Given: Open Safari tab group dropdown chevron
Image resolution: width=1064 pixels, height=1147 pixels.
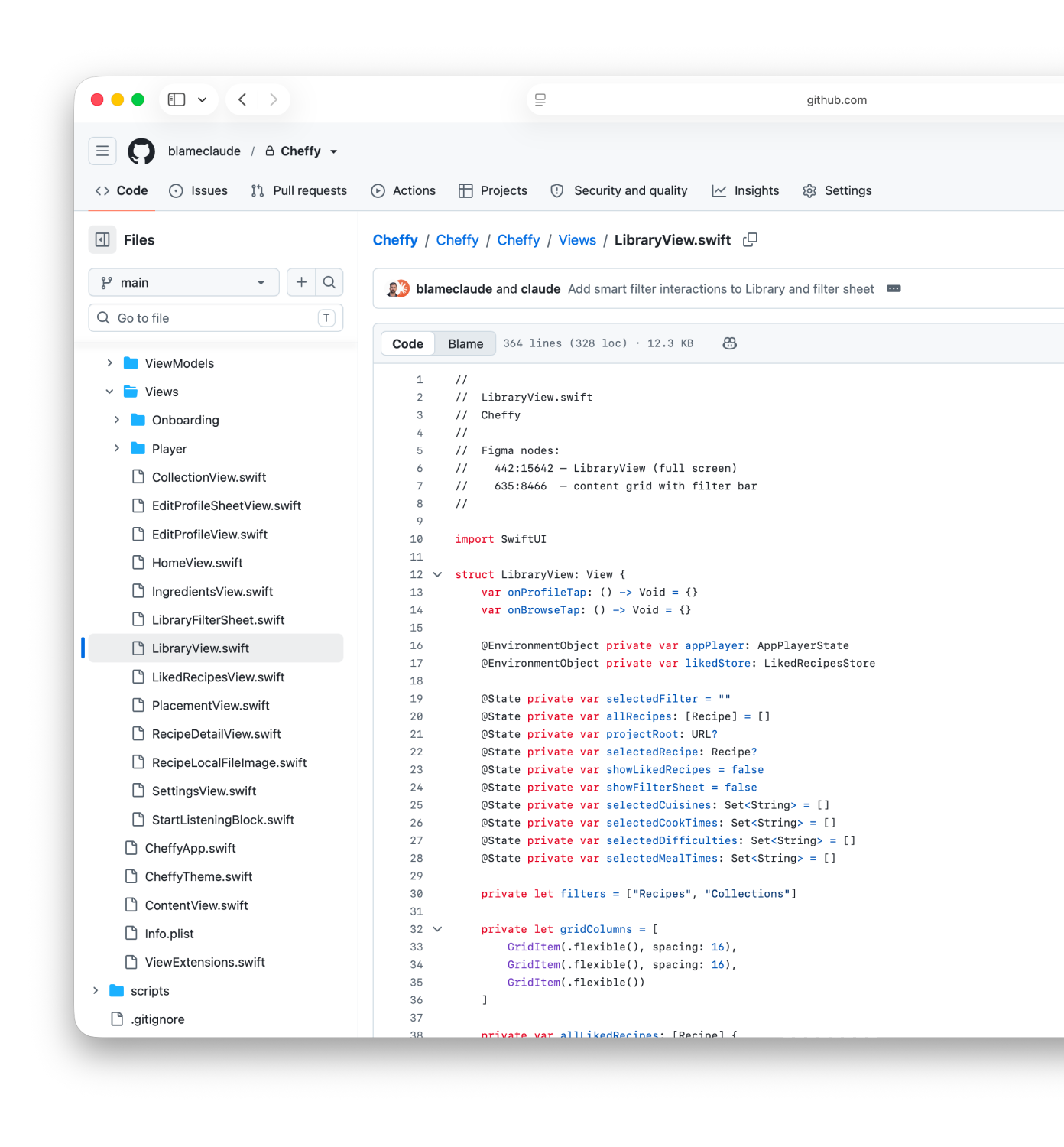Looking at the screenshot, I should [x=203, y=99].
